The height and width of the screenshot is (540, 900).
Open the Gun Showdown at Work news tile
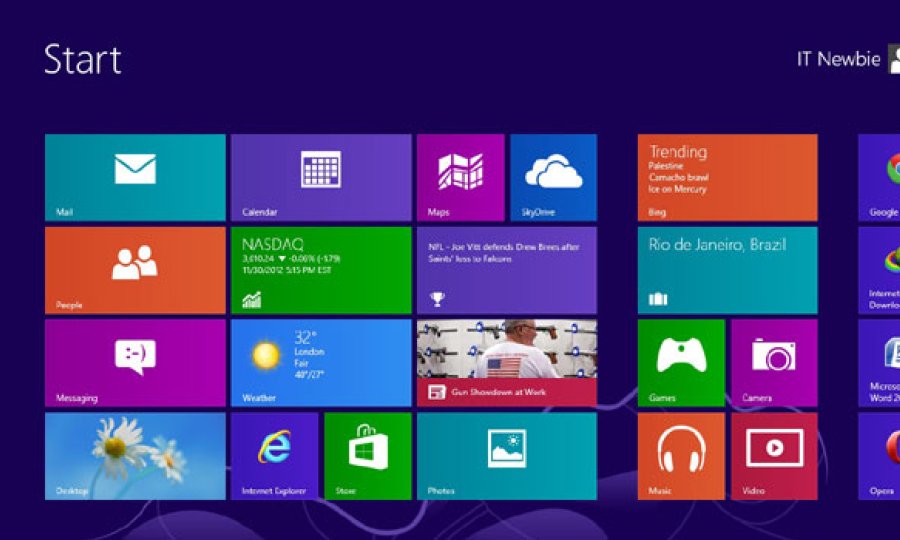[507, 363]
